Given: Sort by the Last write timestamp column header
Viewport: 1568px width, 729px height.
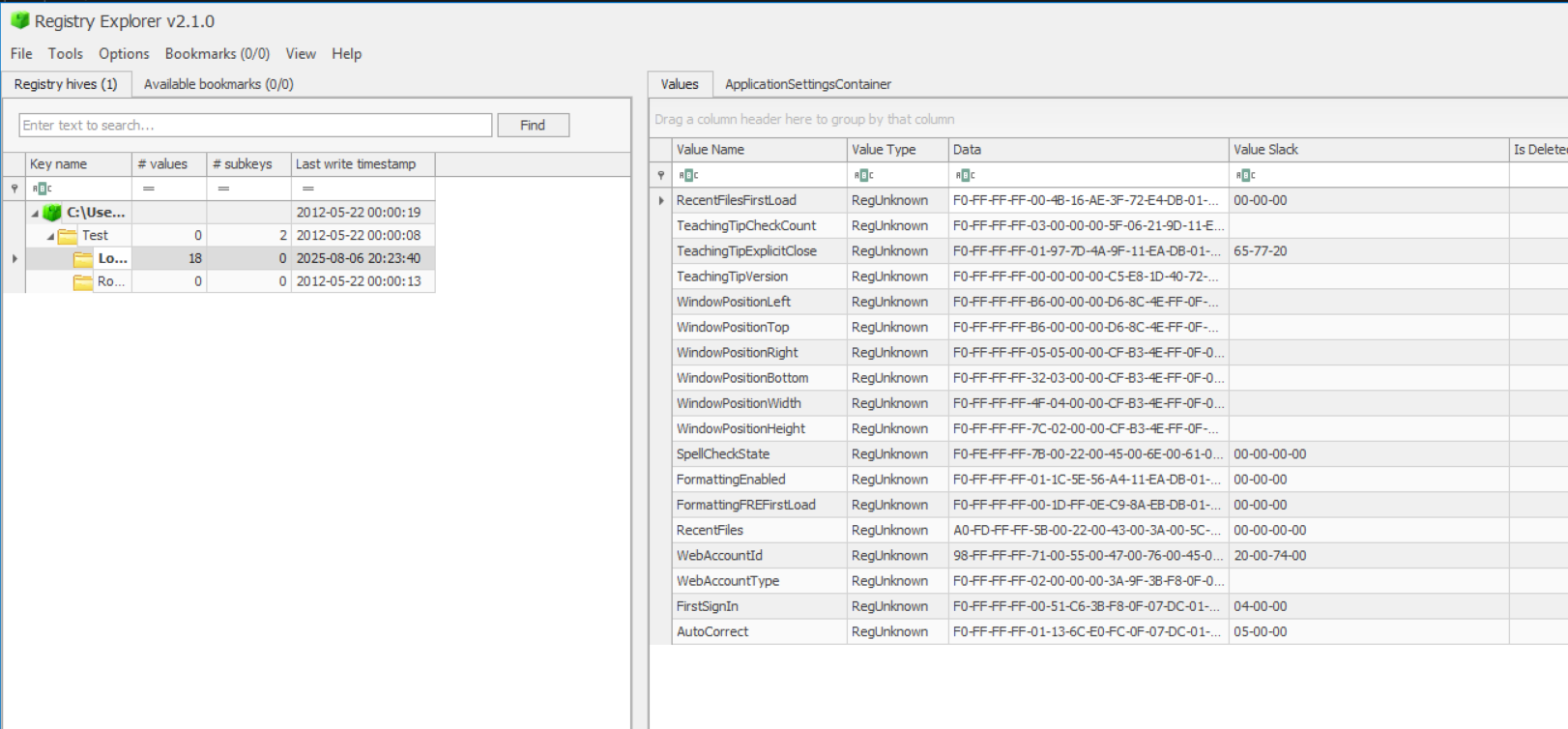Looking at the screenshot, I should [363, 164].
